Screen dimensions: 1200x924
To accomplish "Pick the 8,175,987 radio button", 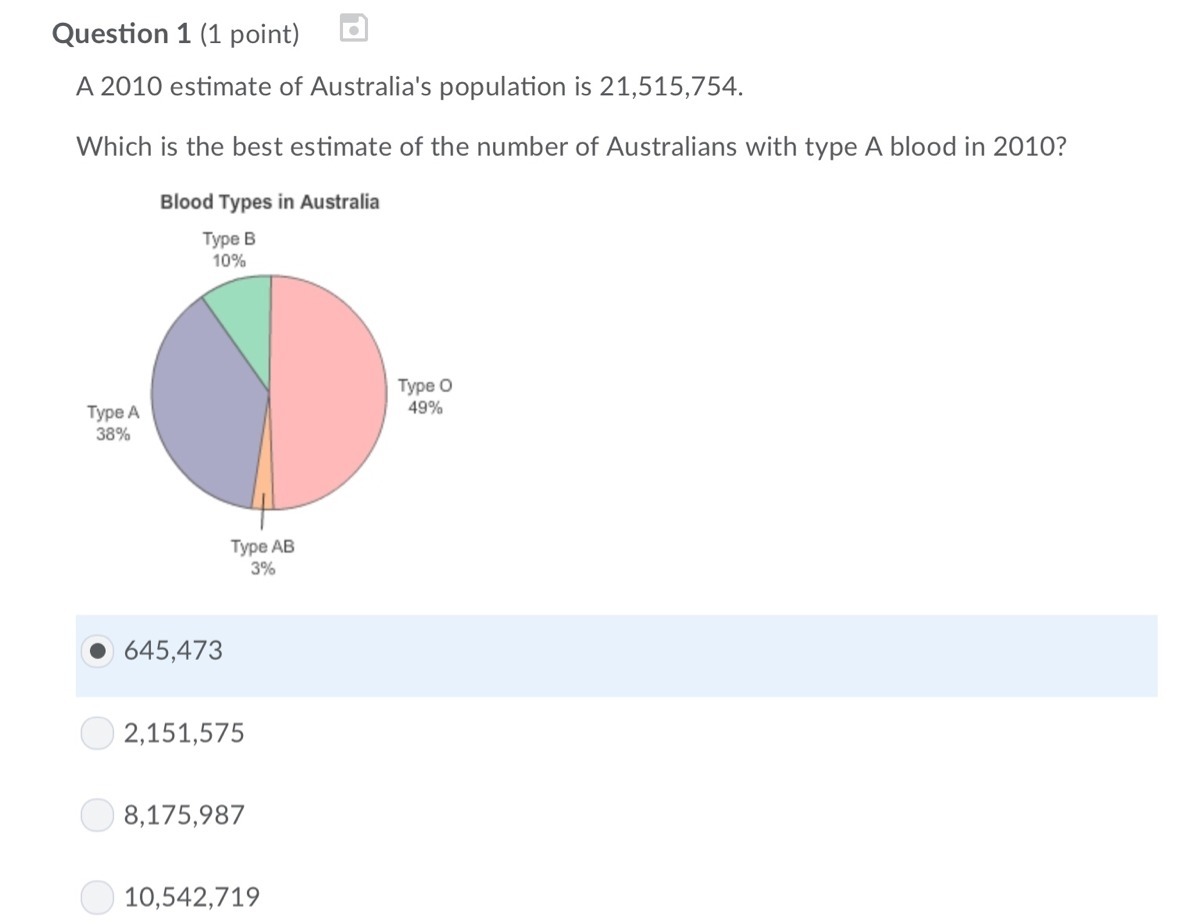I will [x=97, y=815].
